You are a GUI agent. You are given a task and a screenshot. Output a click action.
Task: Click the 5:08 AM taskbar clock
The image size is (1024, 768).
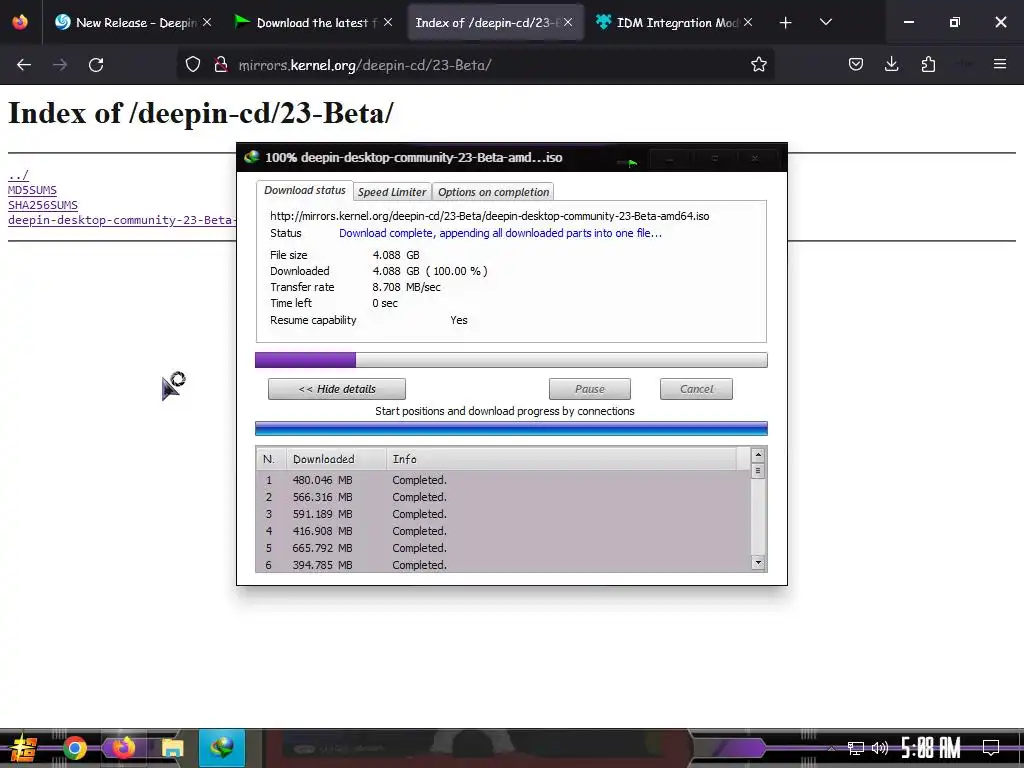(931, 748)
